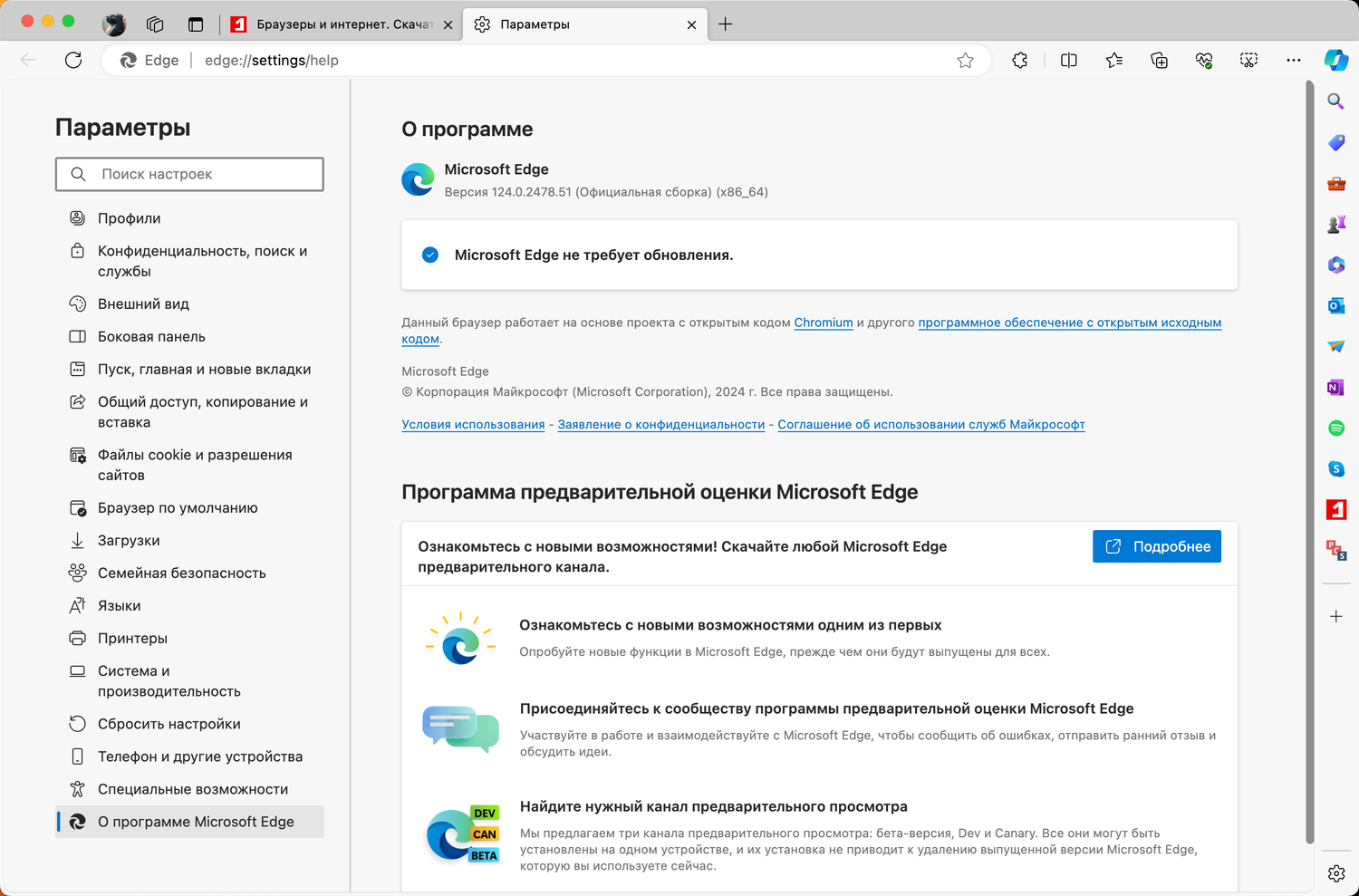The width and height of the screenshot is (1359, 896).
Task: Click the settings page vertical scrollbar
Action: pos(1309,462)
